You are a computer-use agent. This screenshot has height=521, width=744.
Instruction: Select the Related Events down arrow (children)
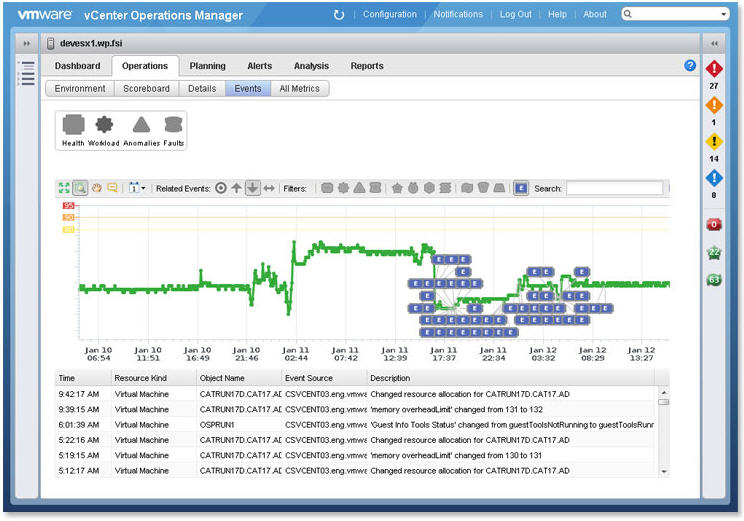click(252, 188)
